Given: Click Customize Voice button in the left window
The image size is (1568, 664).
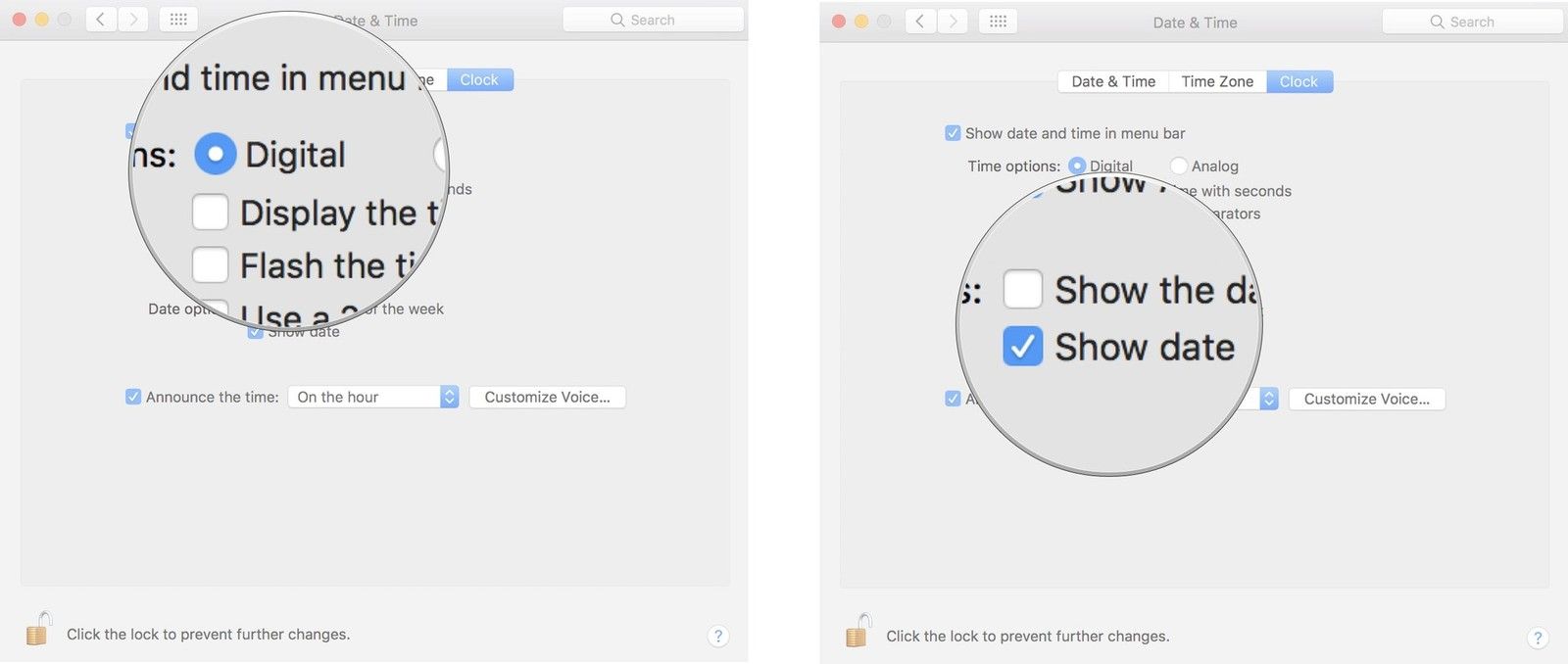Looking at the screenshot, I should (x=547, y=397).
